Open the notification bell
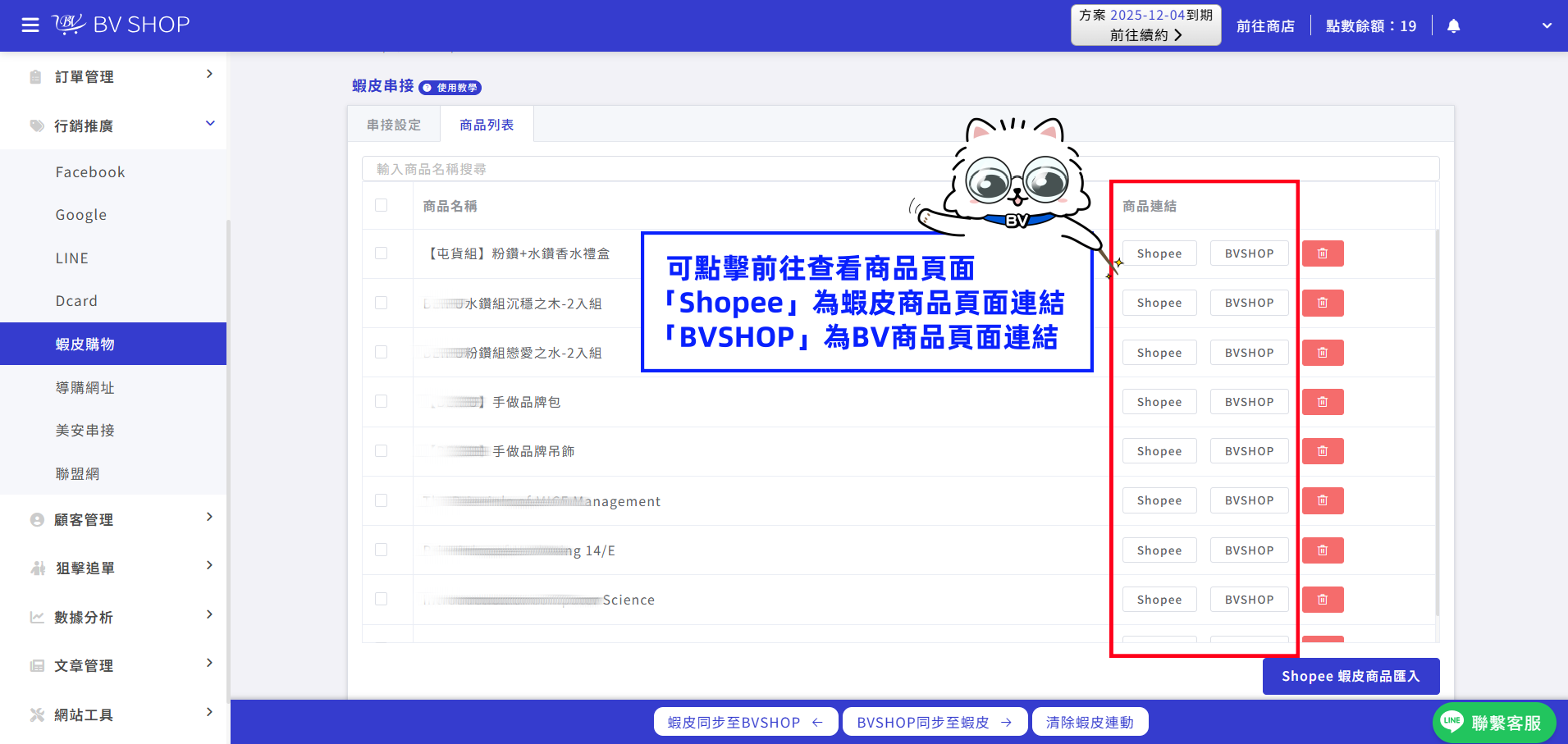Screen dimensions: 1568x744 [x=1453, y=26]
